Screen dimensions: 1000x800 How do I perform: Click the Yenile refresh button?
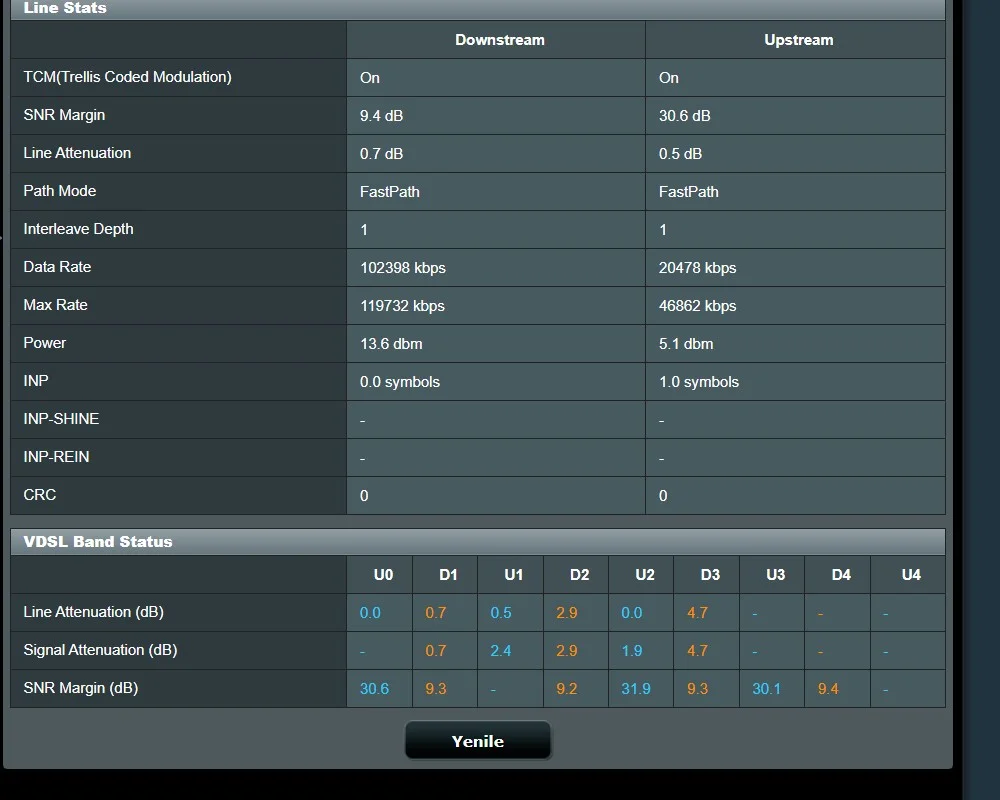(x=477, y=741)
